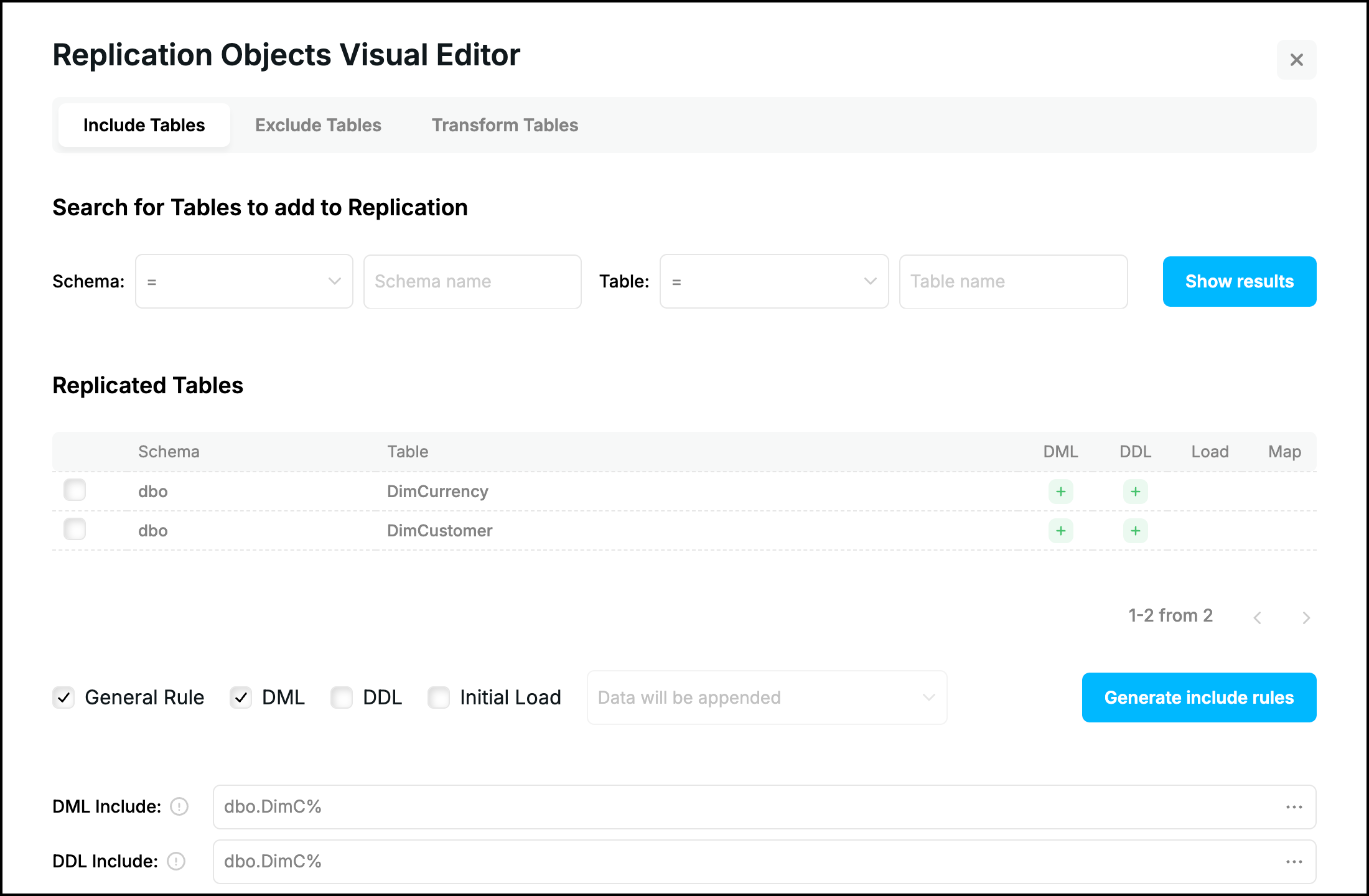Click the dbo schema cell for DimCurrency
1369x896 pixels.
(153, 492)
